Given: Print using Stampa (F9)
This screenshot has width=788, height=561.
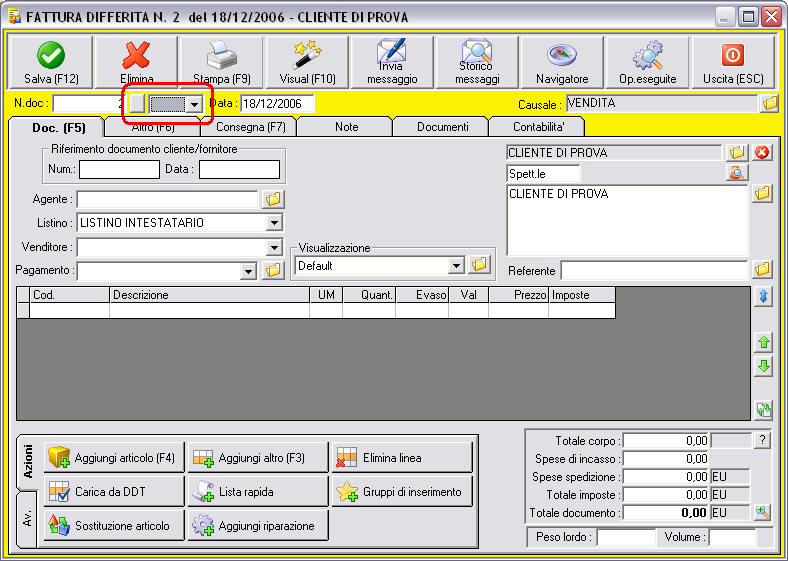Looking at the screenshot, I should [x=222, y=62].
